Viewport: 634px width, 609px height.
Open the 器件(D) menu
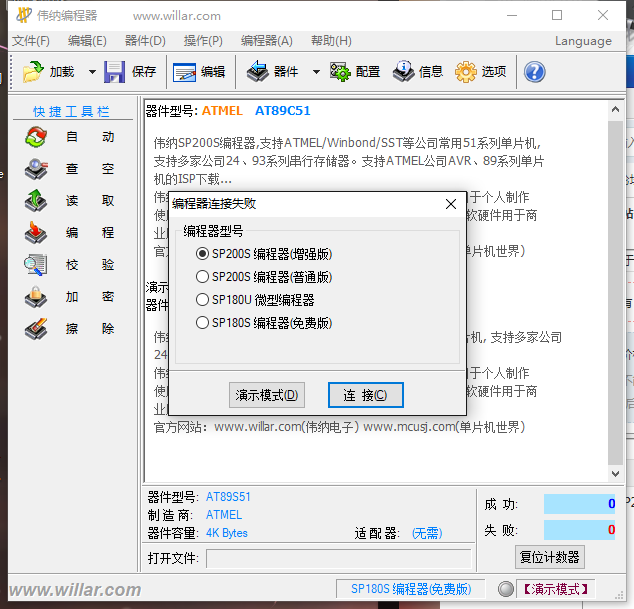145,41
